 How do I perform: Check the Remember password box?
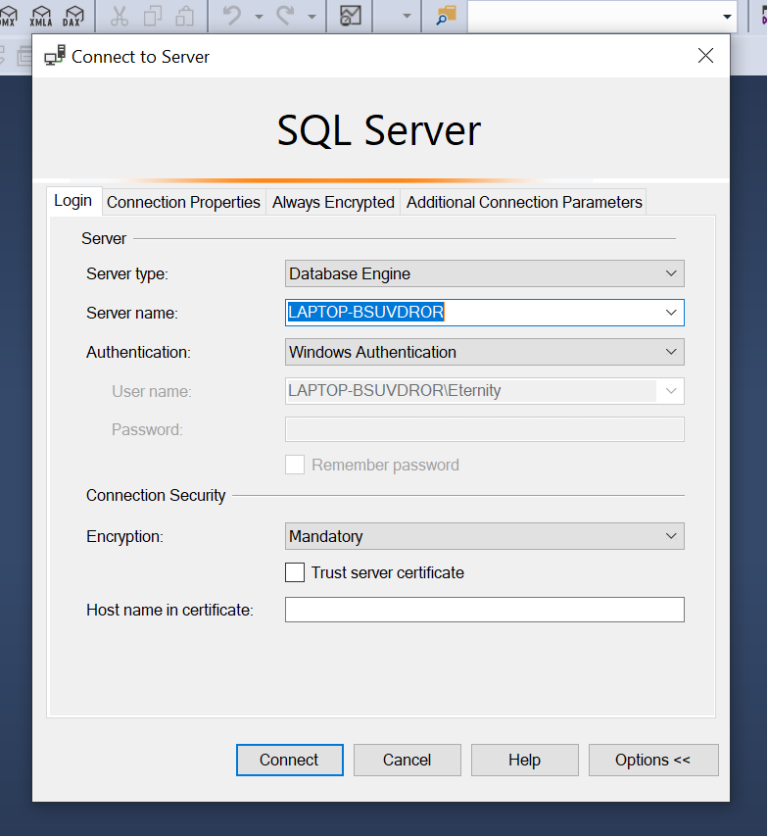coord(294,464)
